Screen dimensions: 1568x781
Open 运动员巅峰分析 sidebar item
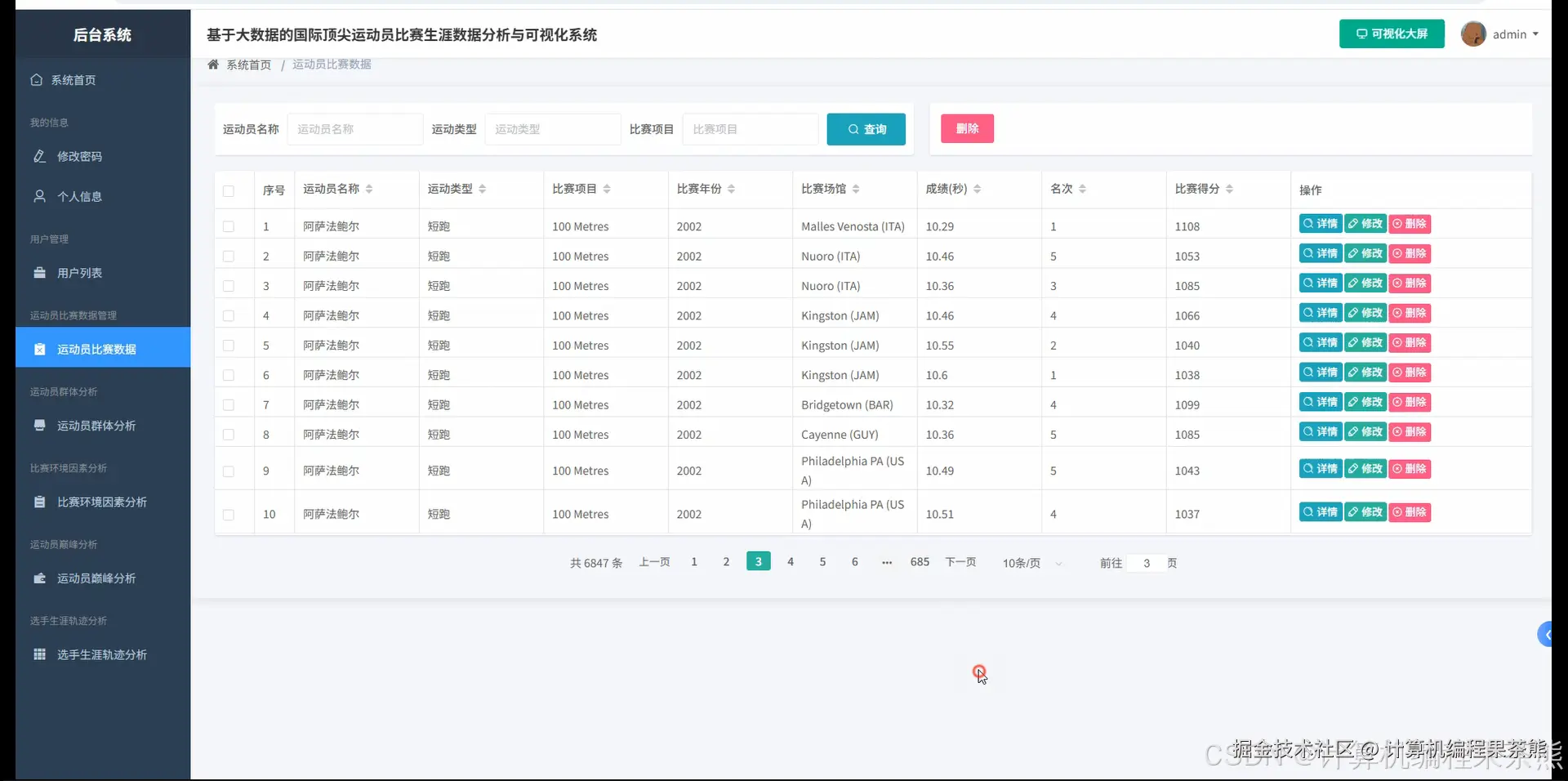[x=102, y=578]
